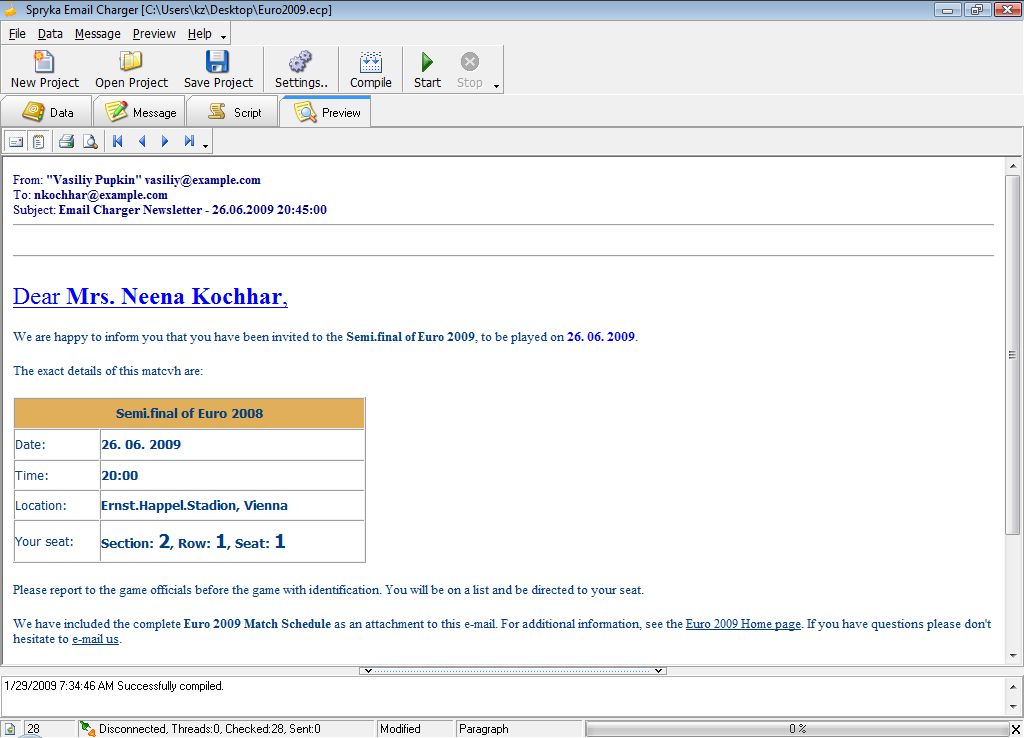Click Modified status bar entry
The width and height of the screenshot is (1024, 738).
(x=400, y=729)
